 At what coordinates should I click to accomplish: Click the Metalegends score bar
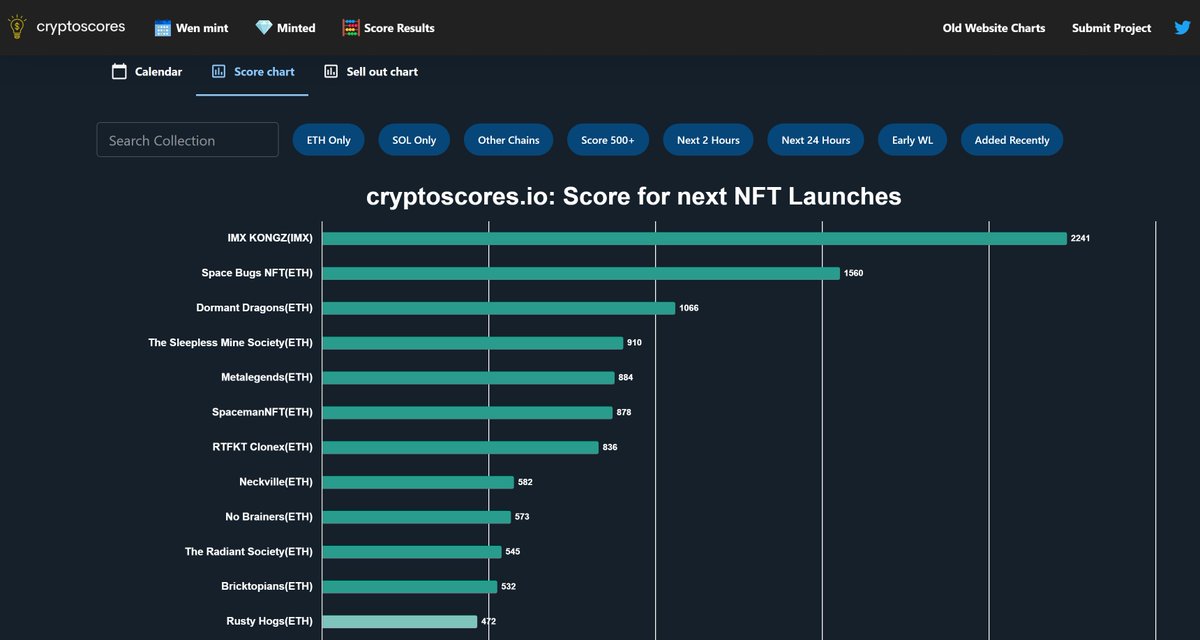click(x=468, y=377)
